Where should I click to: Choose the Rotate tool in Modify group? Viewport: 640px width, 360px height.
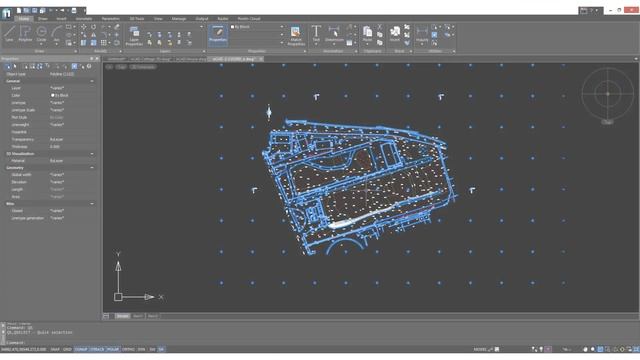point(93,27)
